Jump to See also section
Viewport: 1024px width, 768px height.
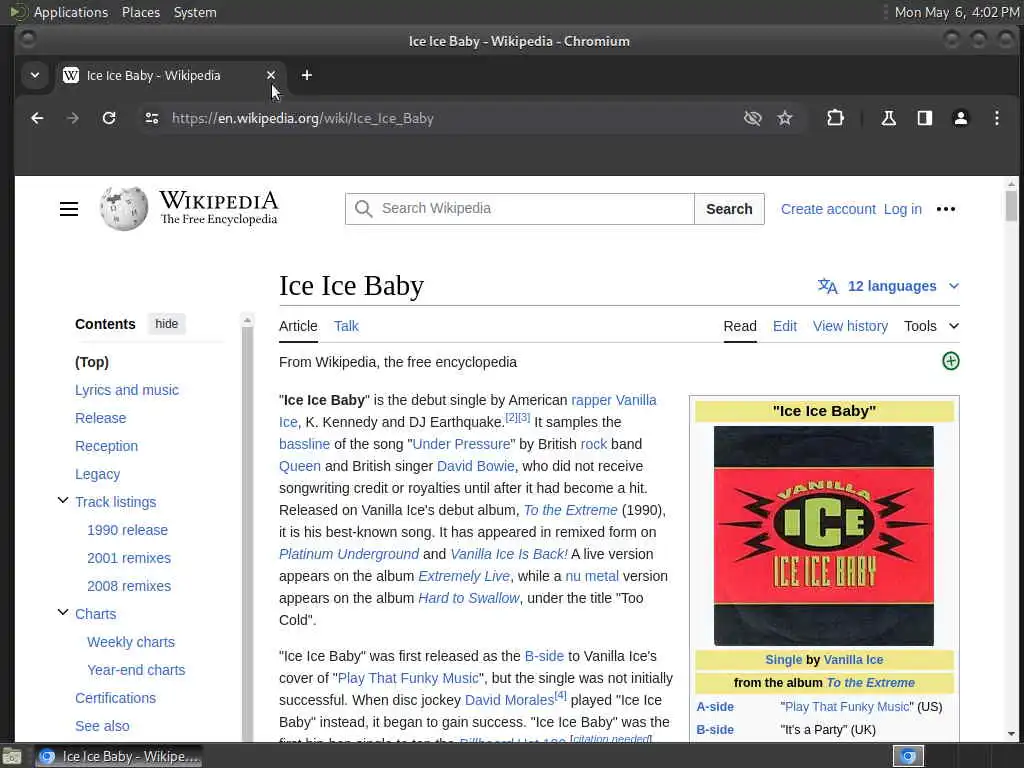coord(102,726)
